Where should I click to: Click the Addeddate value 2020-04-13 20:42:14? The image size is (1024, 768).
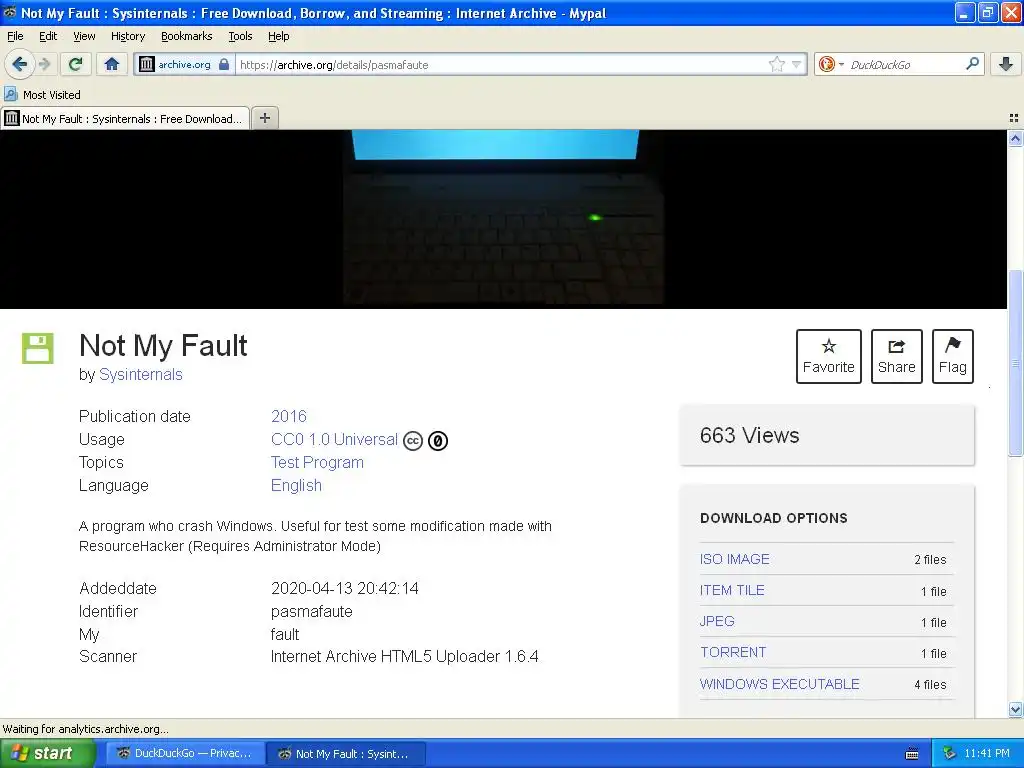point(344,588)
